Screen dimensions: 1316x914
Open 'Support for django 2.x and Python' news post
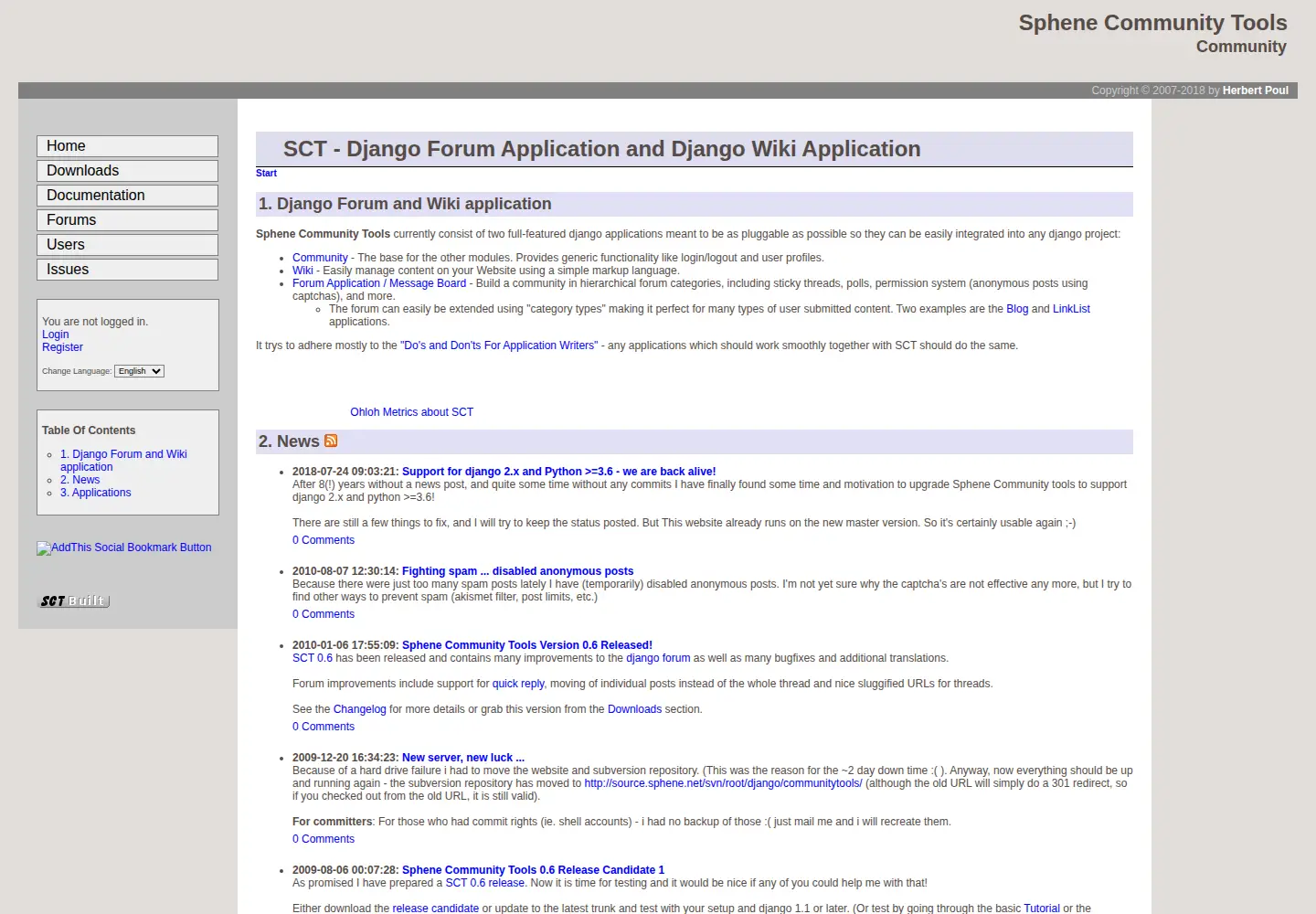[558, 472]
